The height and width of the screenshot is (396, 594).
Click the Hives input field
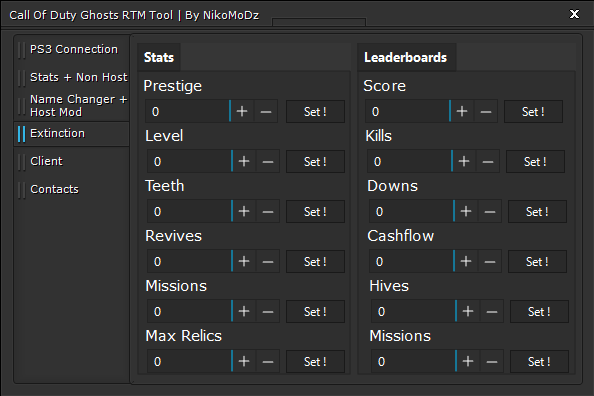[413, 311]
